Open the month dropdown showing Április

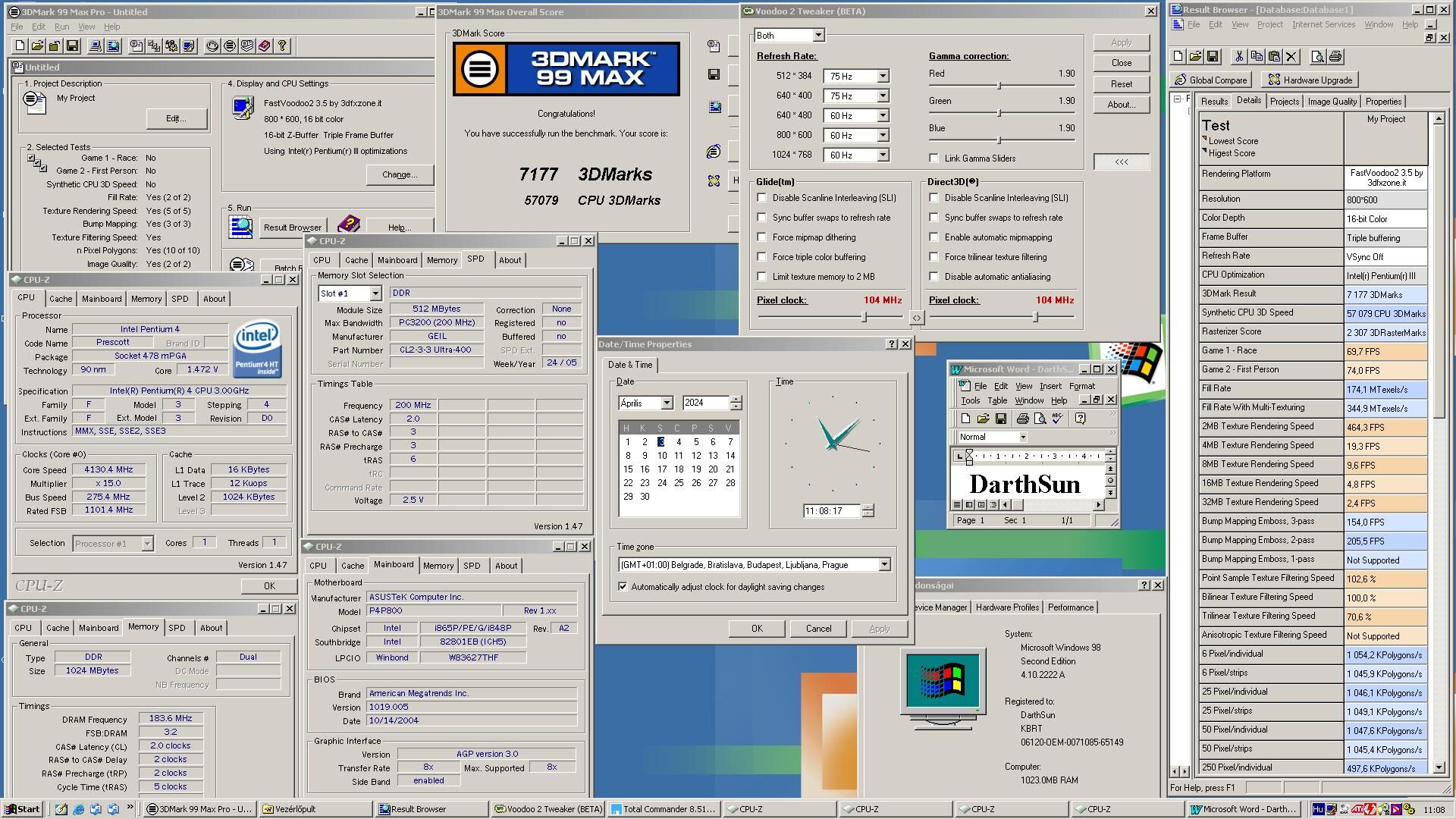point(666,403)
